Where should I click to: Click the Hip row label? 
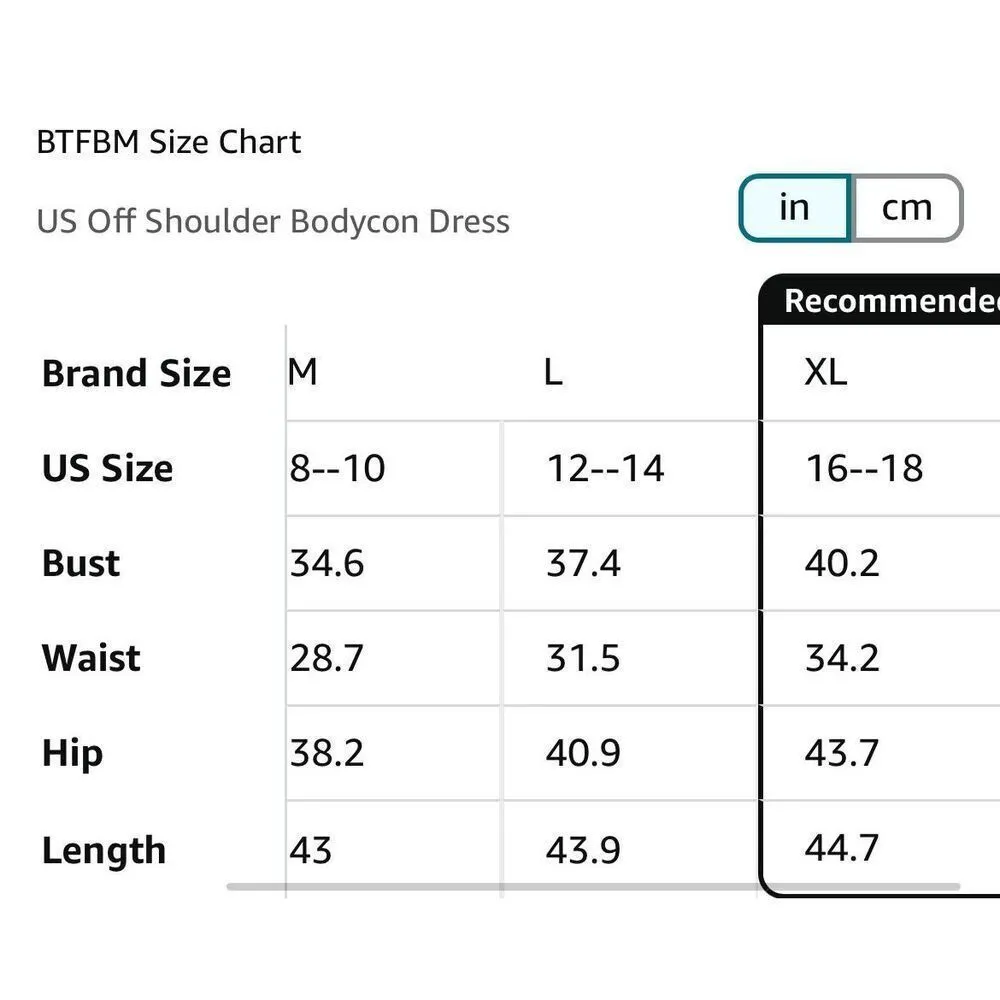coord(72,753)
